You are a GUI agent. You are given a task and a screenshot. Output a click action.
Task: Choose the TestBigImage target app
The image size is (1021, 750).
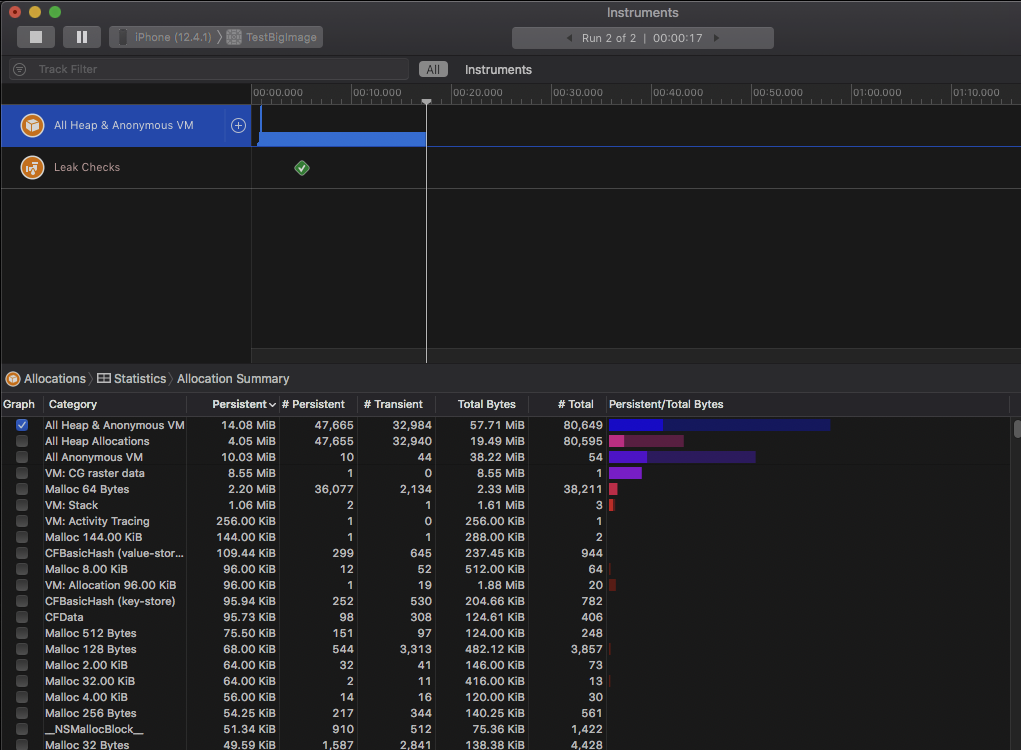[x=272, y=37]
